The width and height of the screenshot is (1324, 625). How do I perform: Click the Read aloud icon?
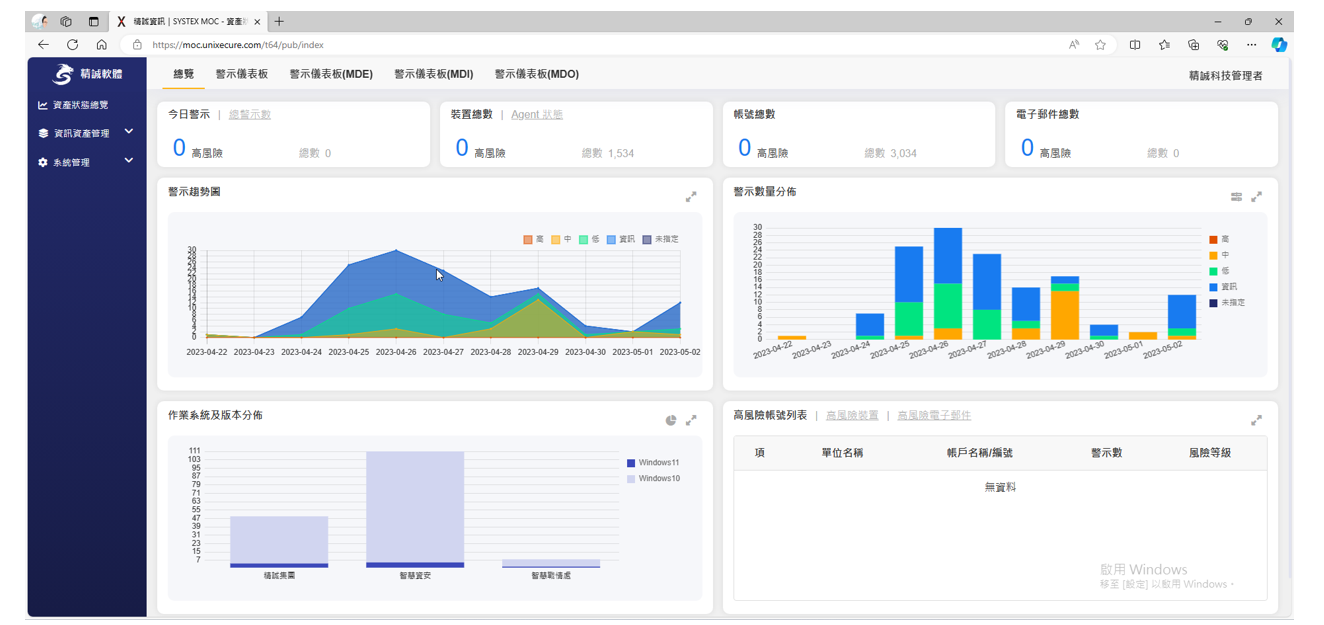[x=1074, y=45]
